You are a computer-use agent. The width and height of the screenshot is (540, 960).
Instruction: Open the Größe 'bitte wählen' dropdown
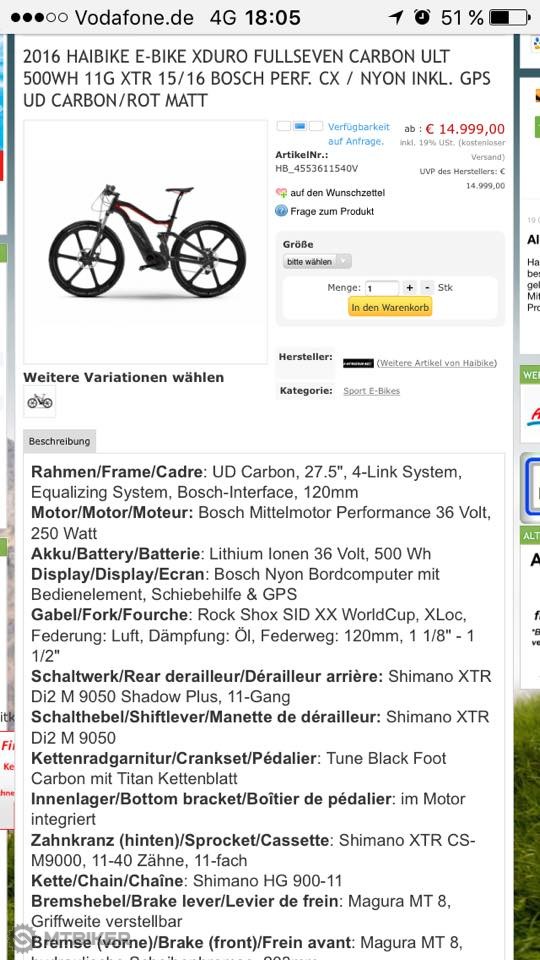(317, 261)
